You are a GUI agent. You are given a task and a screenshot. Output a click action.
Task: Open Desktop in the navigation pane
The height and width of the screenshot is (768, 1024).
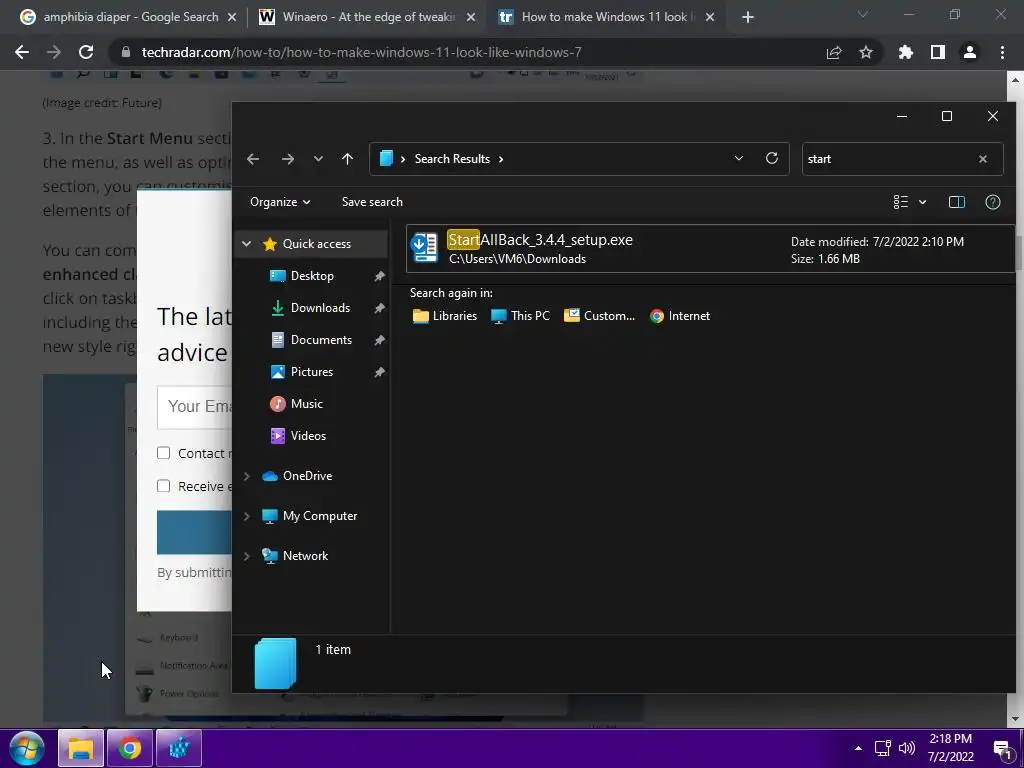point(312,276)
